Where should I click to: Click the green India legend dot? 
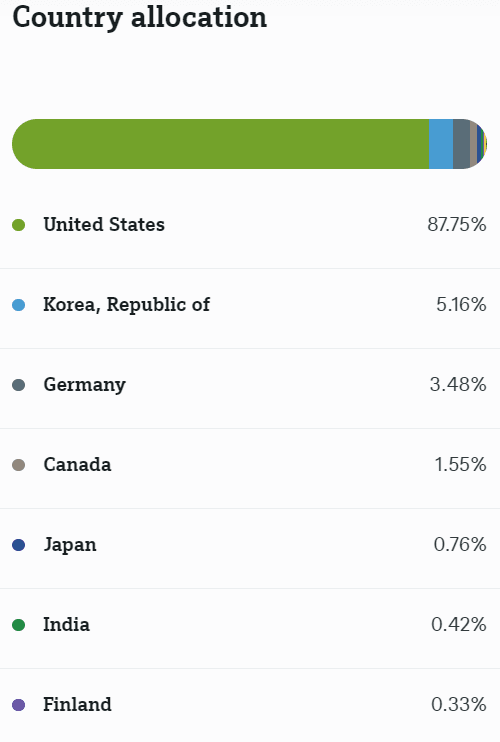point(18,625)
